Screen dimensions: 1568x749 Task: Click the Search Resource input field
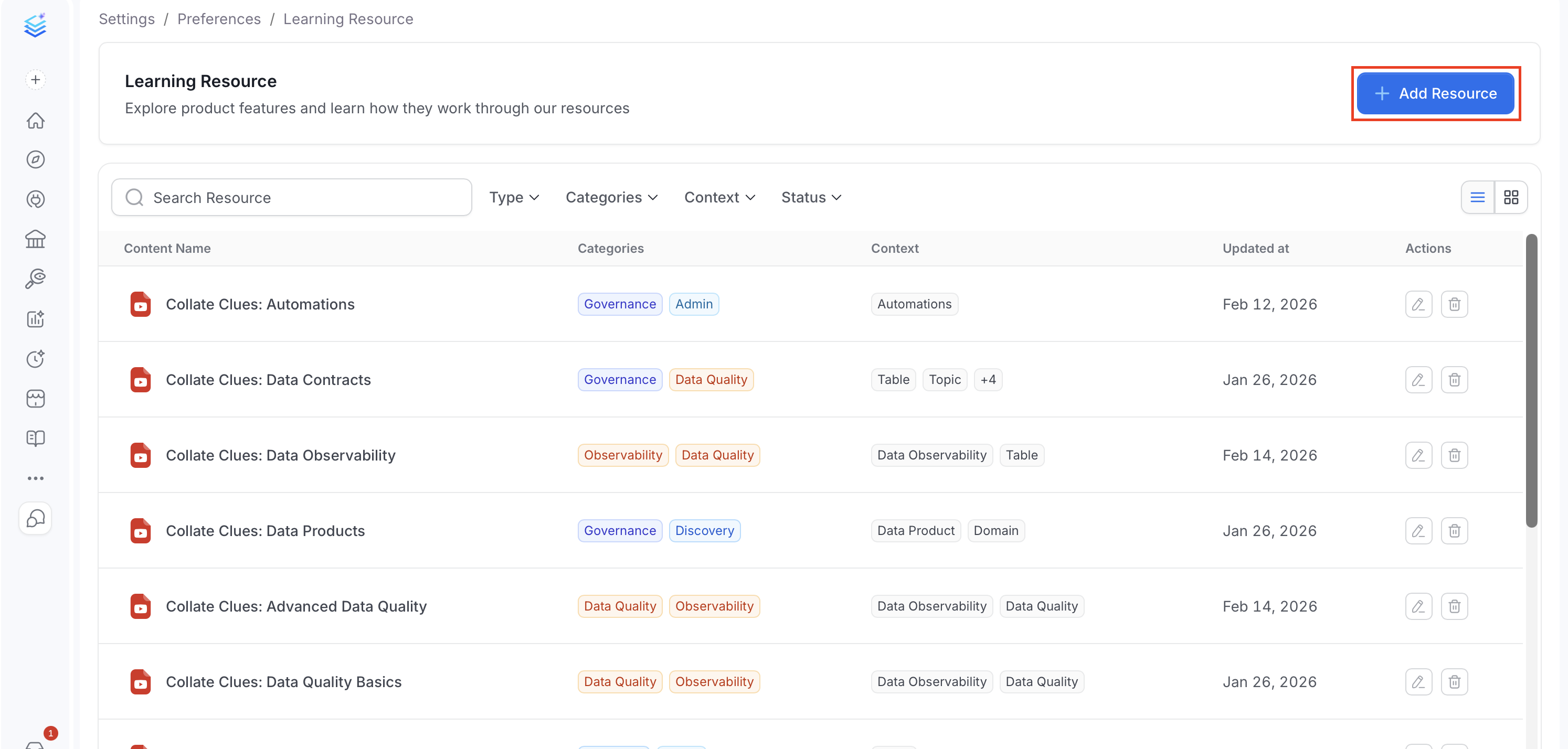click(292, 197)
